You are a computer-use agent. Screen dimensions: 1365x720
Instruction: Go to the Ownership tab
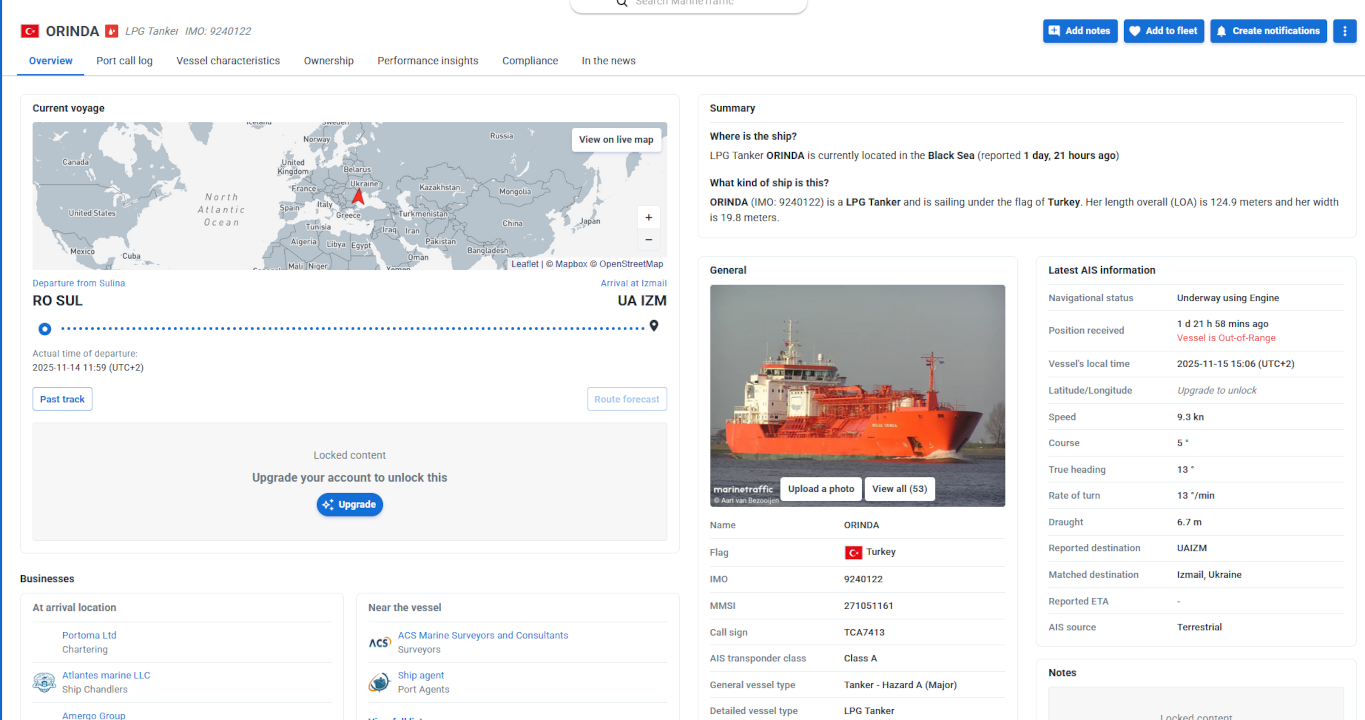(329, 61)
